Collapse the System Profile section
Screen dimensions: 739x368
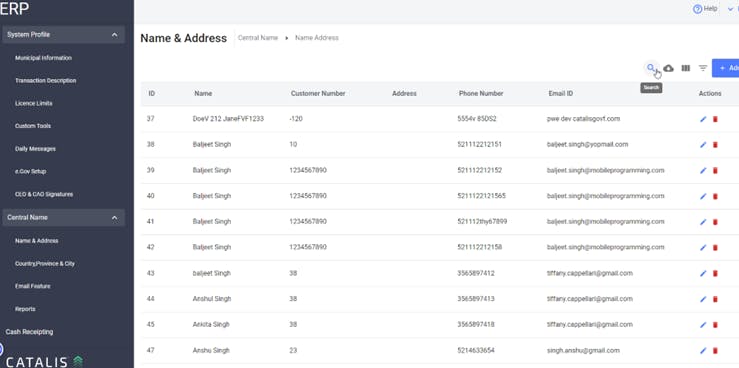[115, 35]
